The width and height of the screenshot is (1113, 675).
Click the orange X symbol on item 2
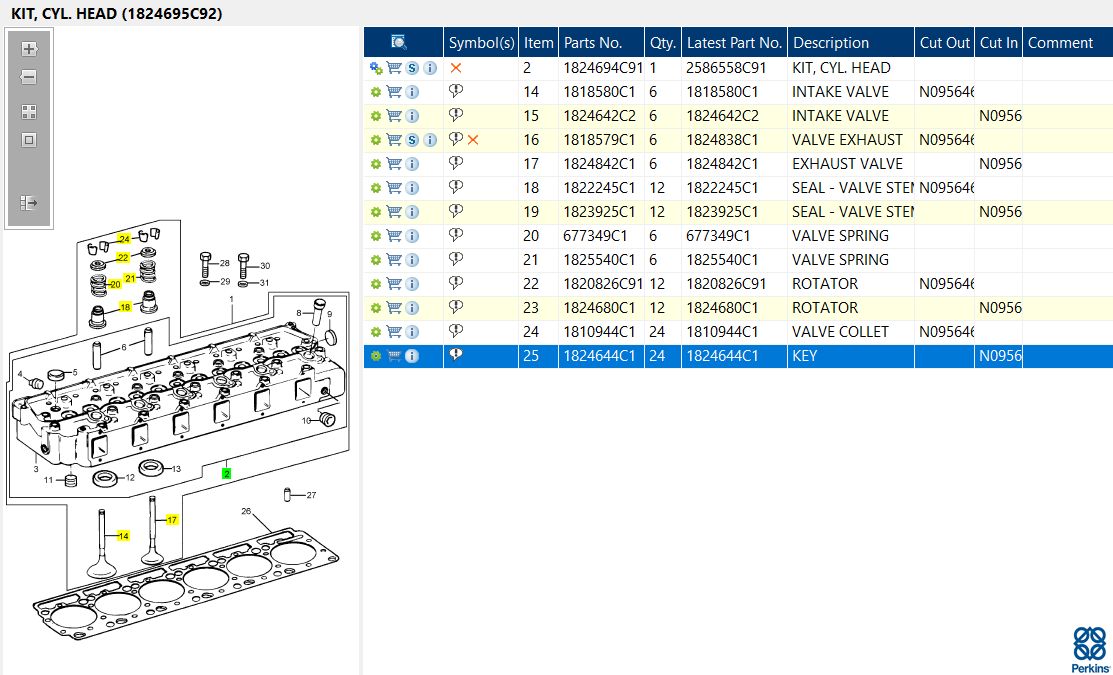456,68
